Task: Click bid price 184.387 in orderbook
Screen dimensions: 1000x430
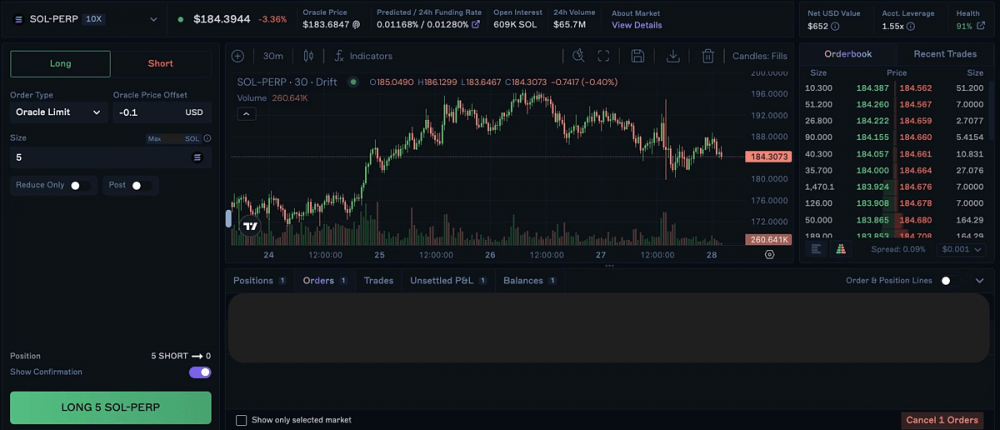Action: [x=872, y=88]
